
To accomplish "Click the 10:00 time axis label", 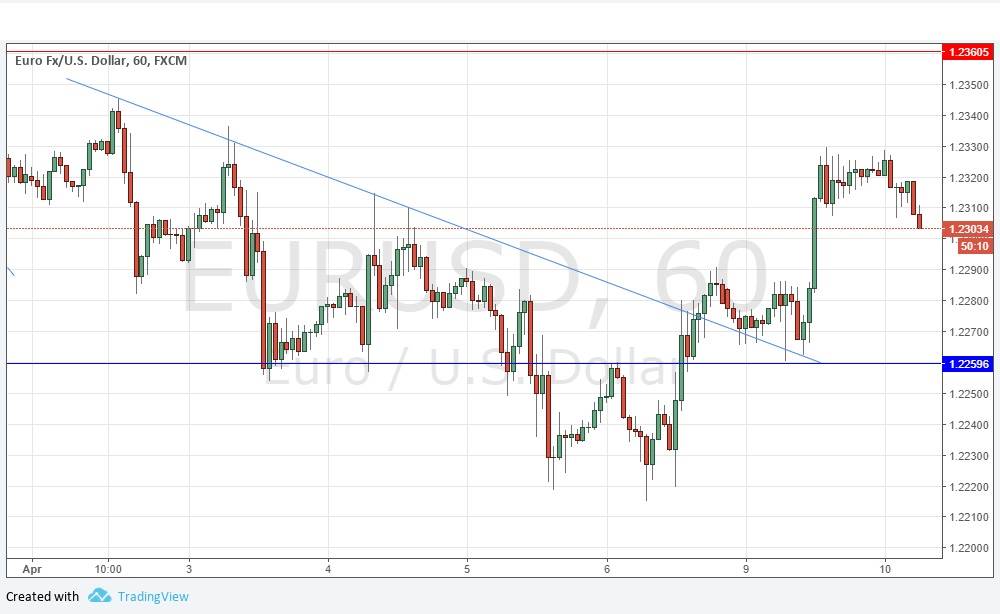I will point(109,568).
